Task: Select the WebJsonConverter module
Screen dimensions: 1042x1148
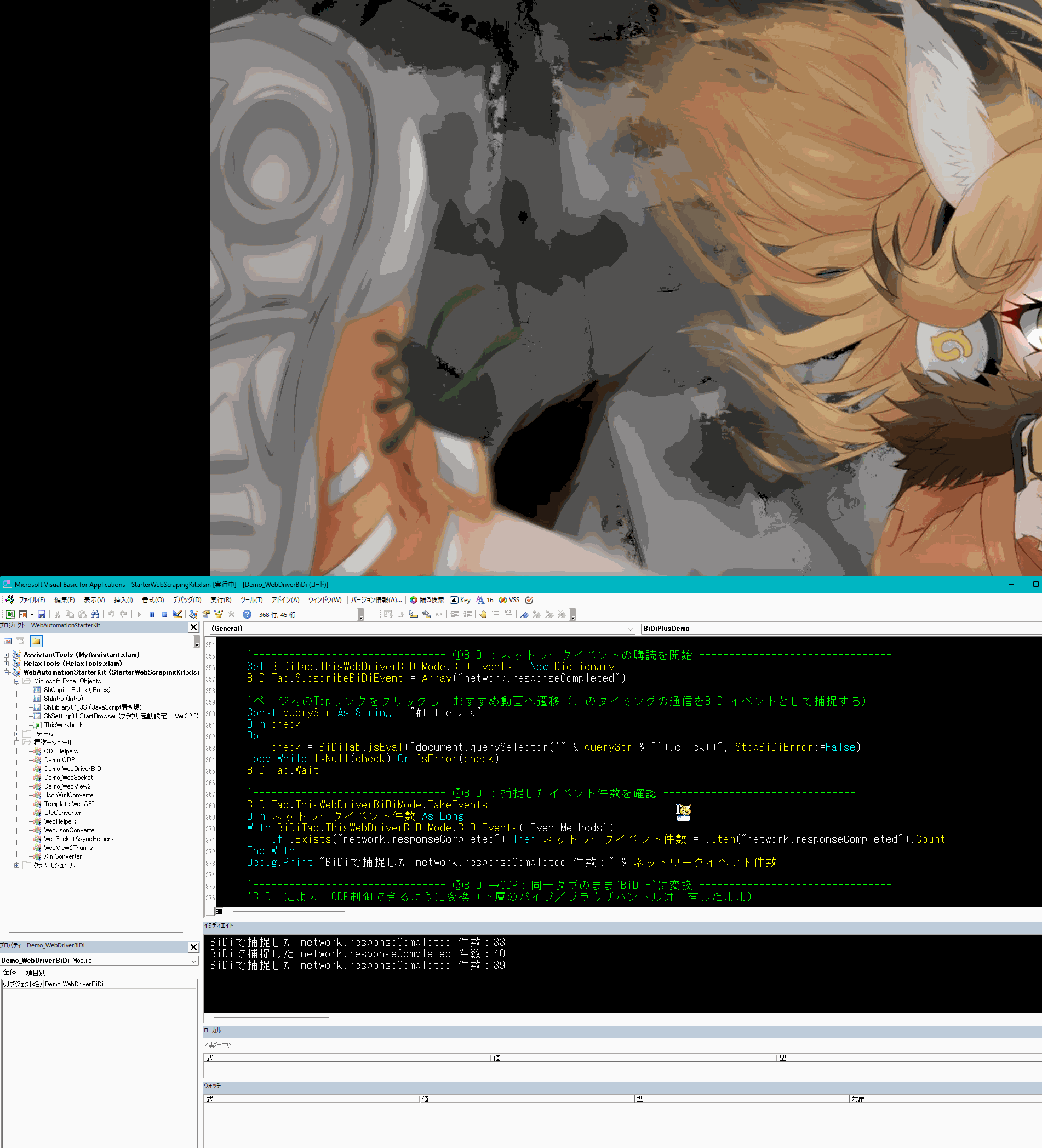Action: click(x=70, y=830)
